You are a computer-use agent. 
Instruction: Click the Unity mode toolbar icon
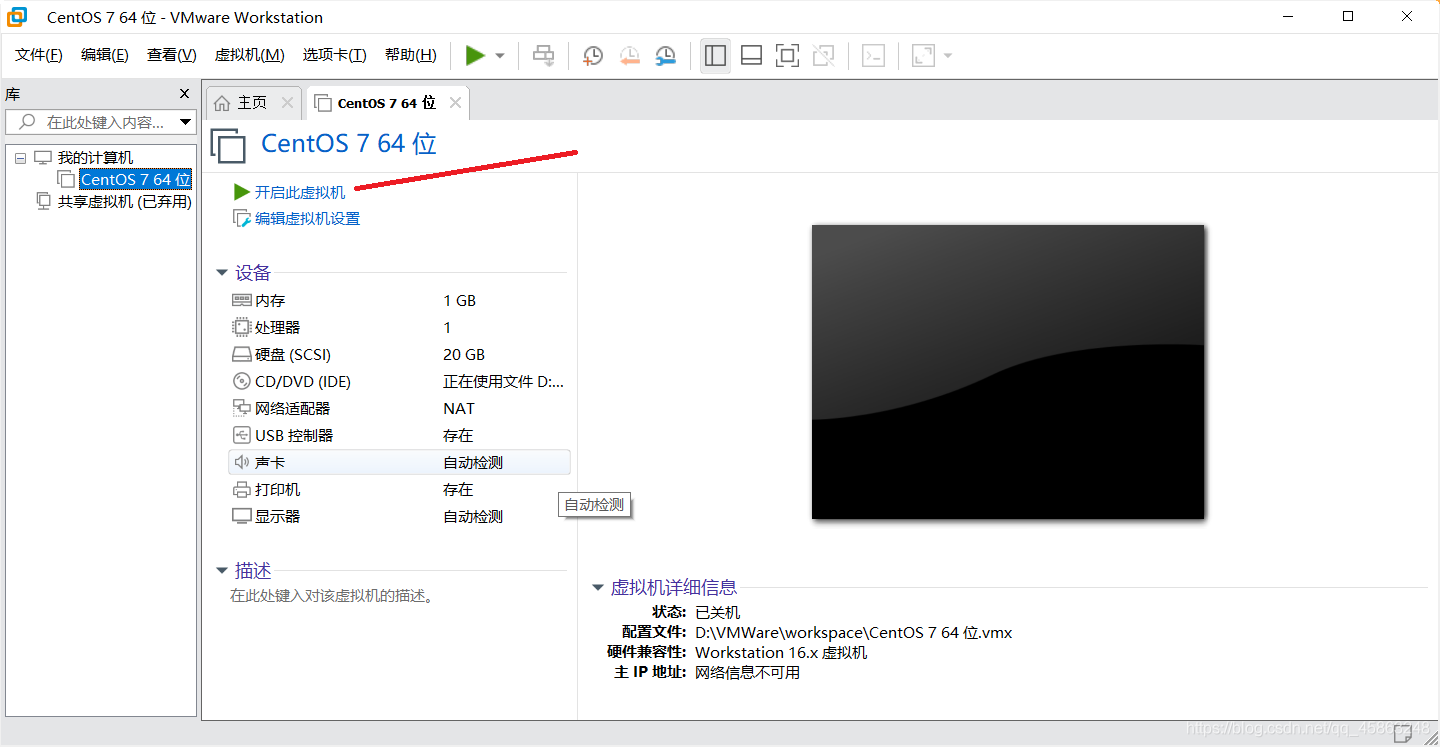[x=824, y=56]
